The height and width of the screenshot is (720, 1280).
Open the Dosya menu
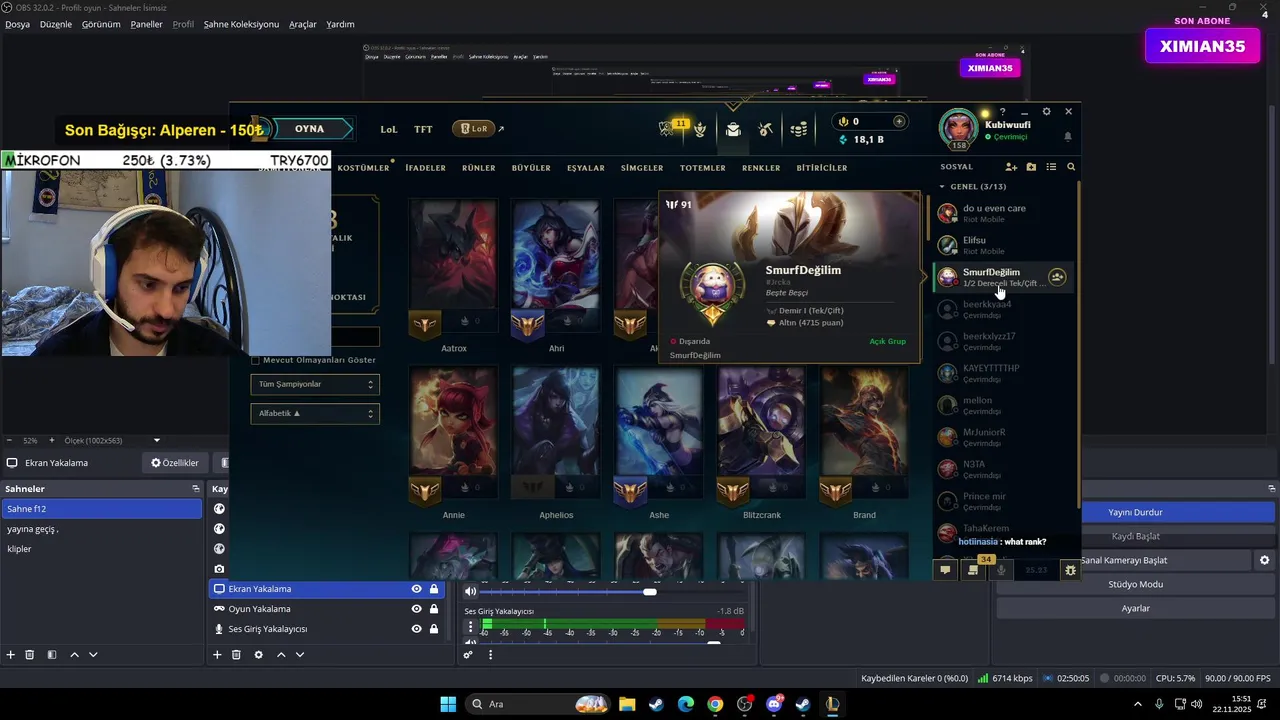click(17, 24)
